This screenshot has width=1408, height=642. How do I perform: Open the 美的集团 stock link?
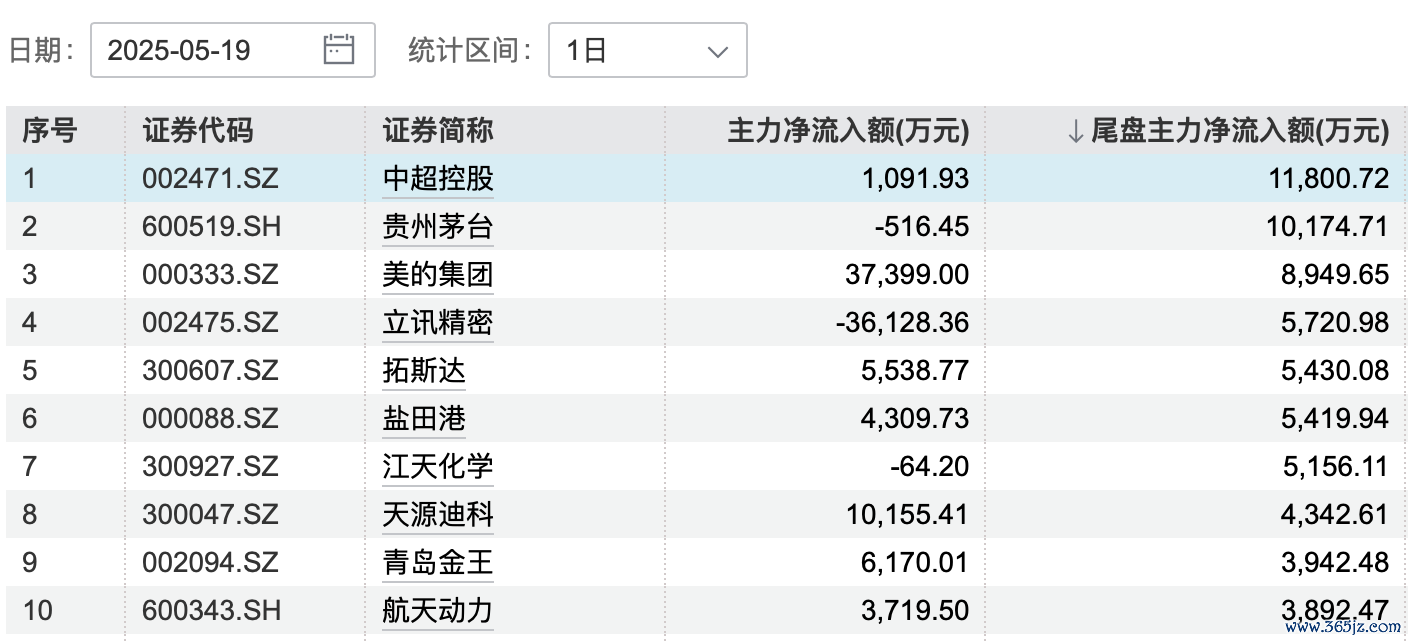coord(438,275)
